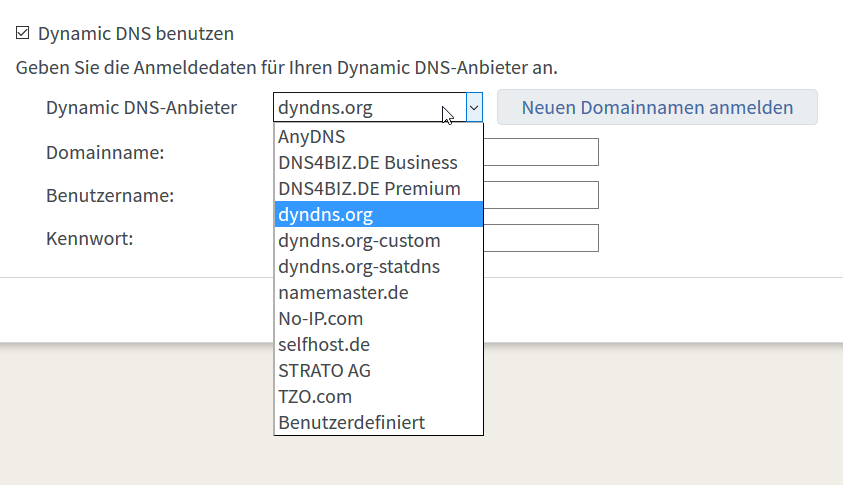The height and width of the screenshot is (485, 843).
Task: Focus the Kennwort input field
Action: pos(541,238)
